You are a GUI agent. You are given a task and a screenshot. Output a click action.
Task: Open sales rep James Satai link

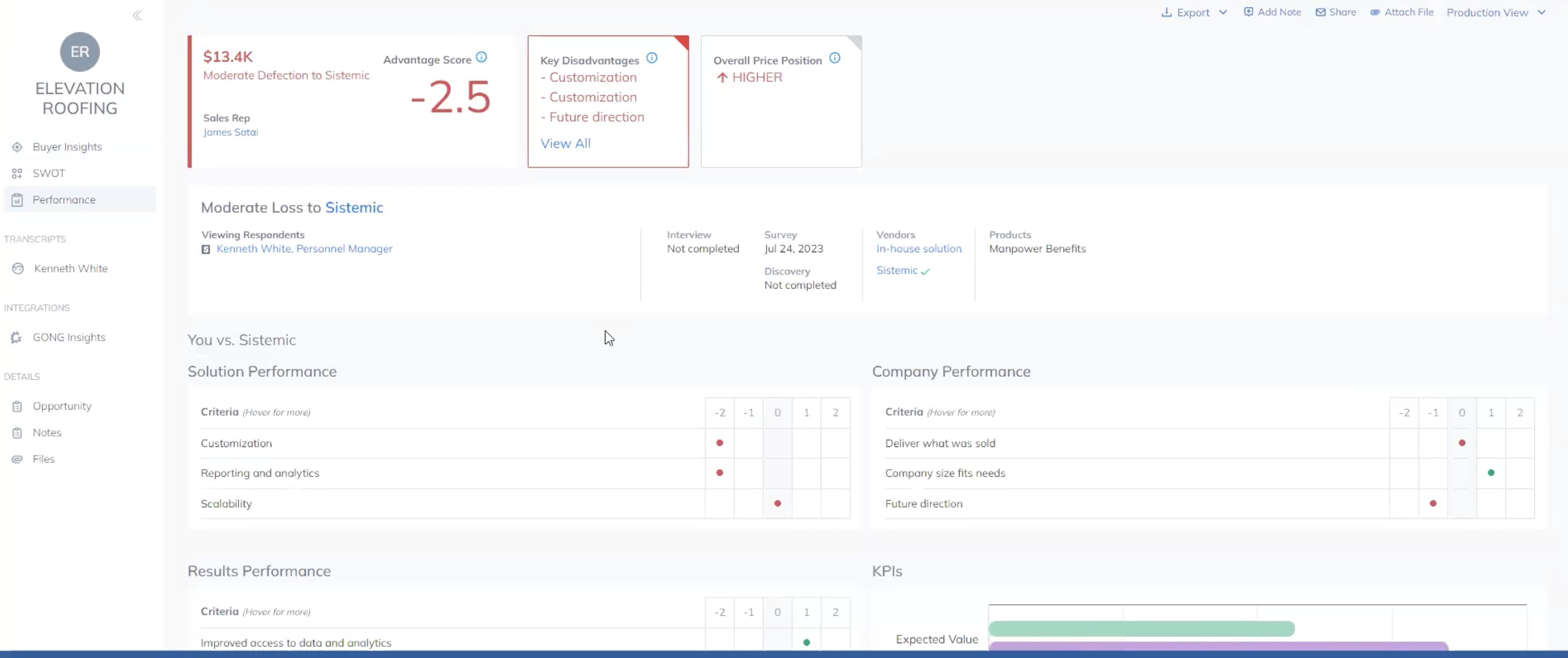point(231,132)
